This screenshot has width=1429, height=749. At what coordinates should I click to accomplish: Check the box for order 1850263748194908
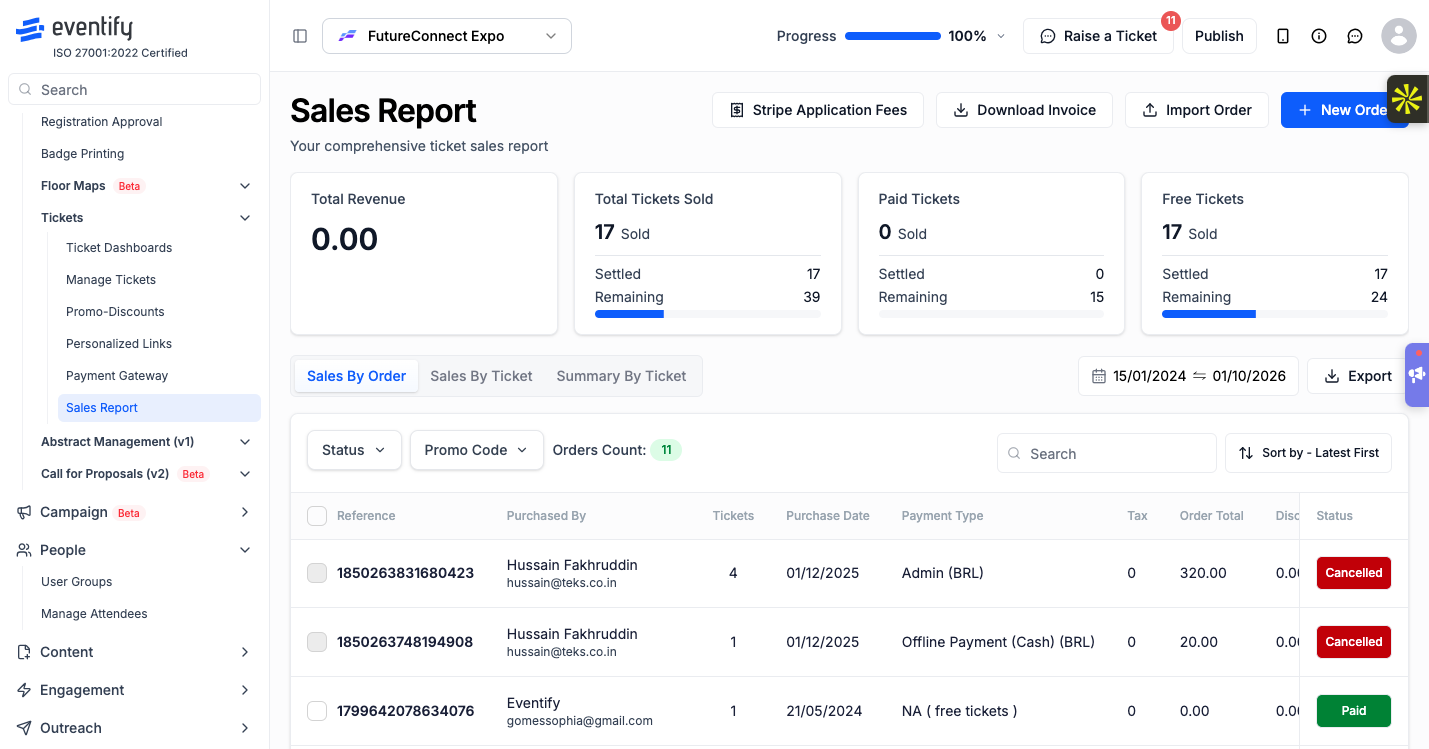click(317, 642)
